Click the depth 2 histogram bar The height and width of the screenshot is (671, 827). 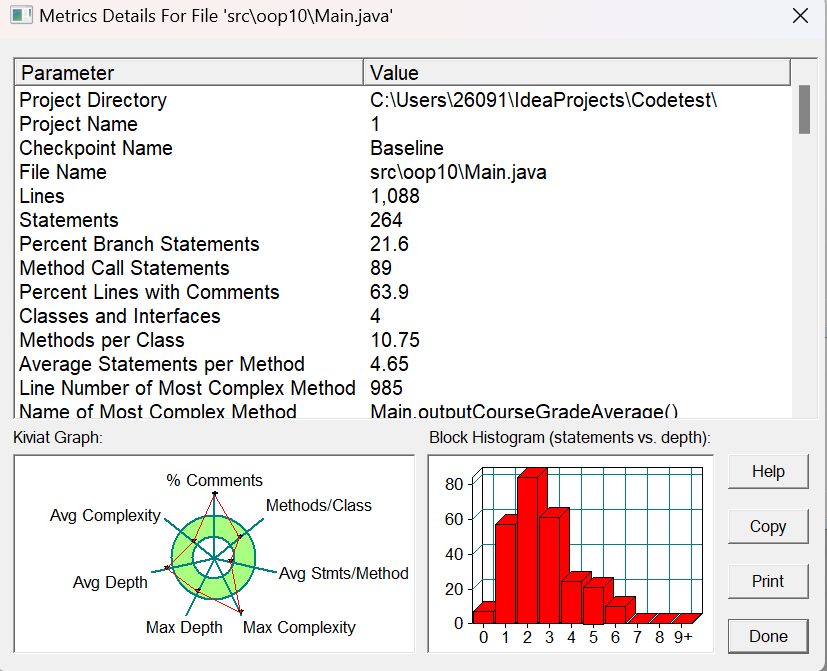pos(527,550)
